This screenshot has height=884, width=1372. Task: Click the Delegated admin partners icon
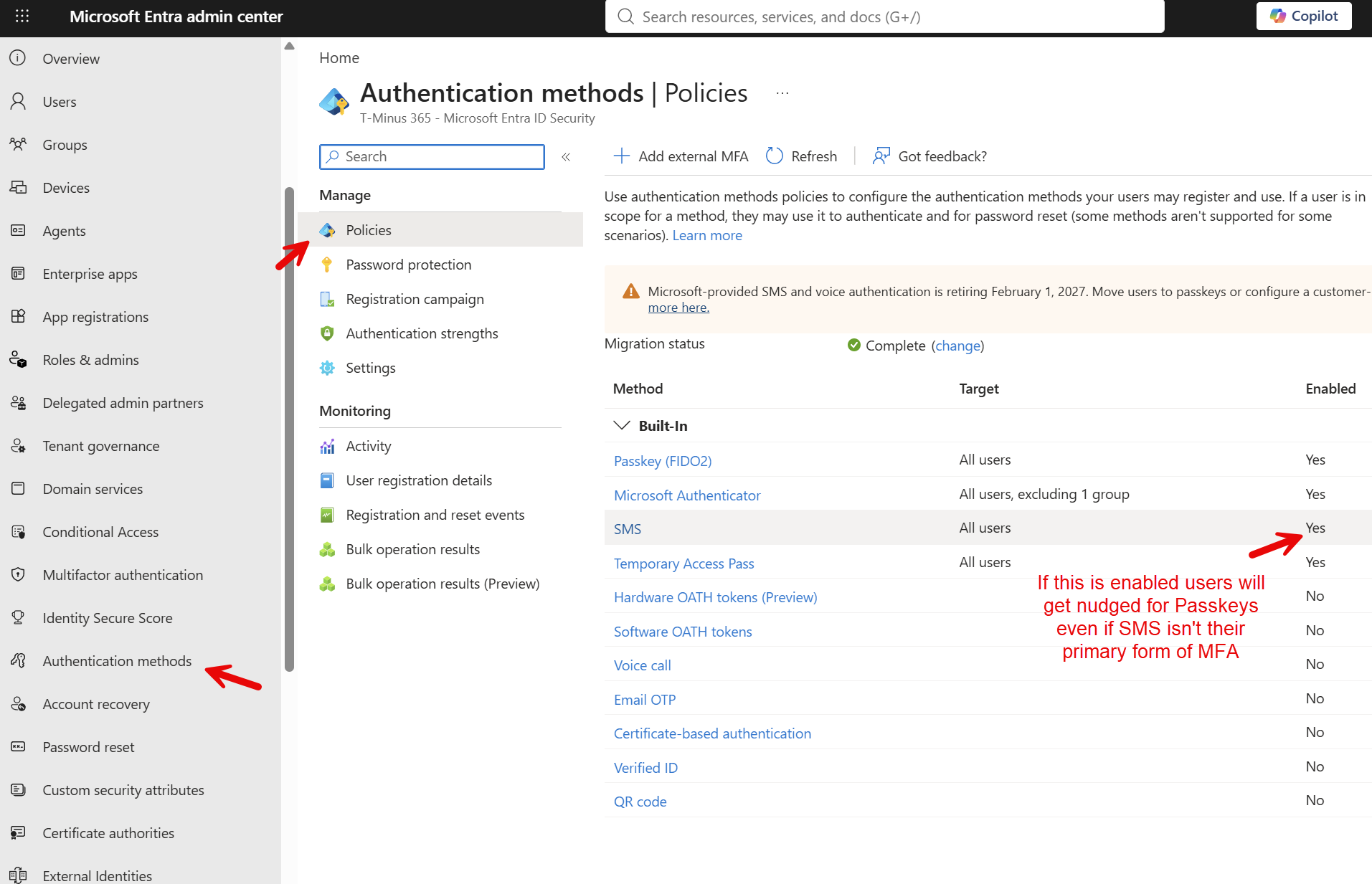tap(18, 402)
